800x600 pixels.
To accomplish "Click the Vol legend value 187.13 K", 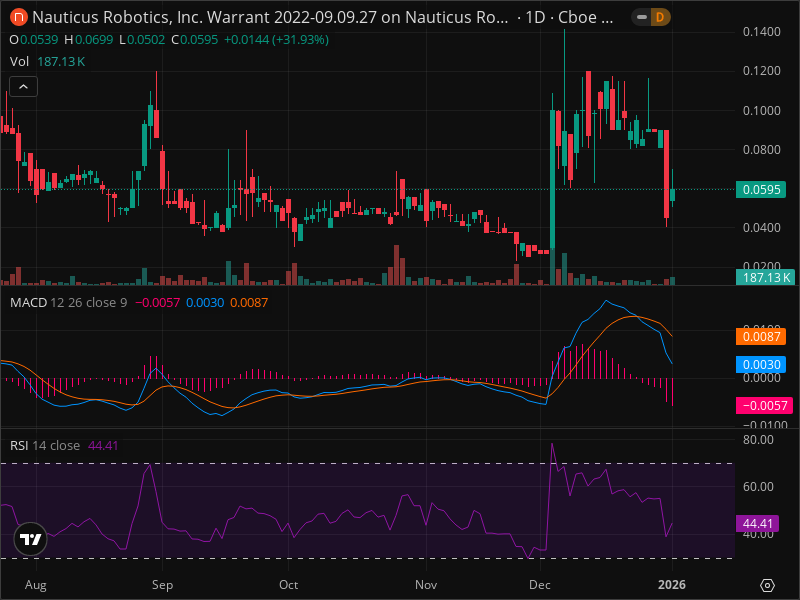I will pyautogui.click(x=61, y=62).
